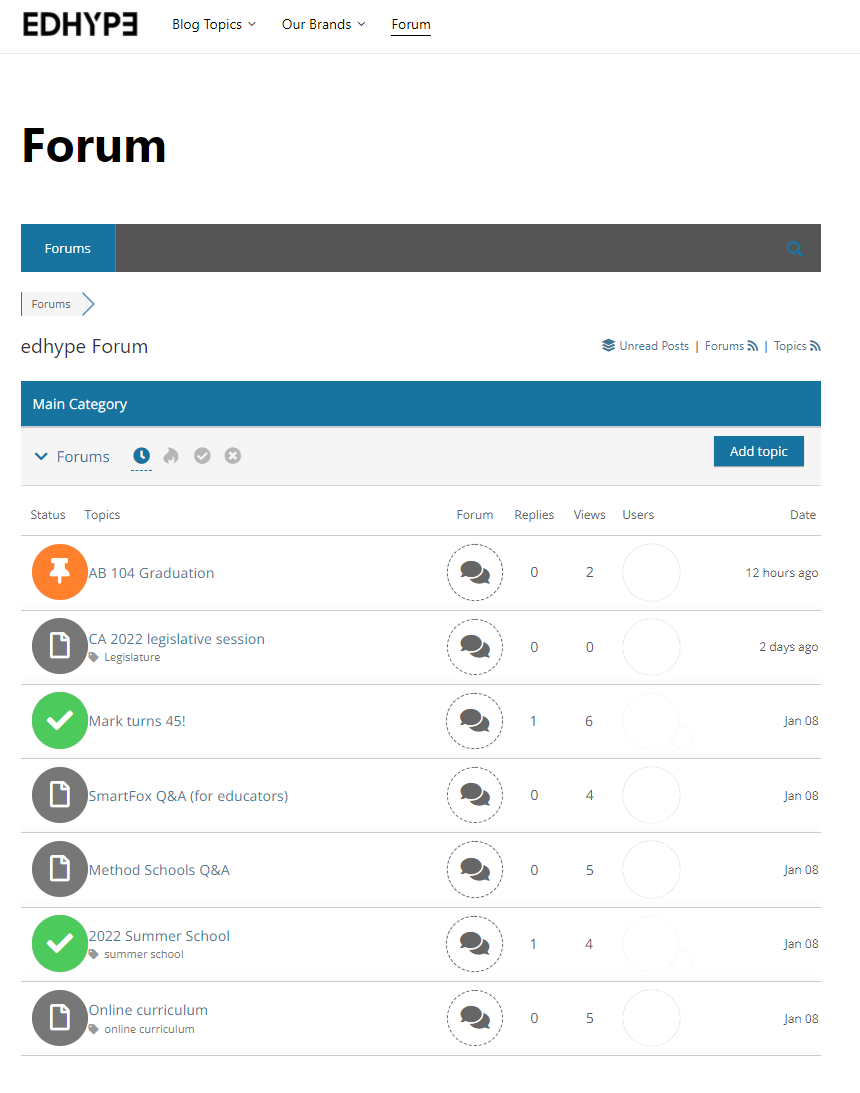Open the Blog Topics dropdown
Screen dimensions: 860x1093
point(213,24)
